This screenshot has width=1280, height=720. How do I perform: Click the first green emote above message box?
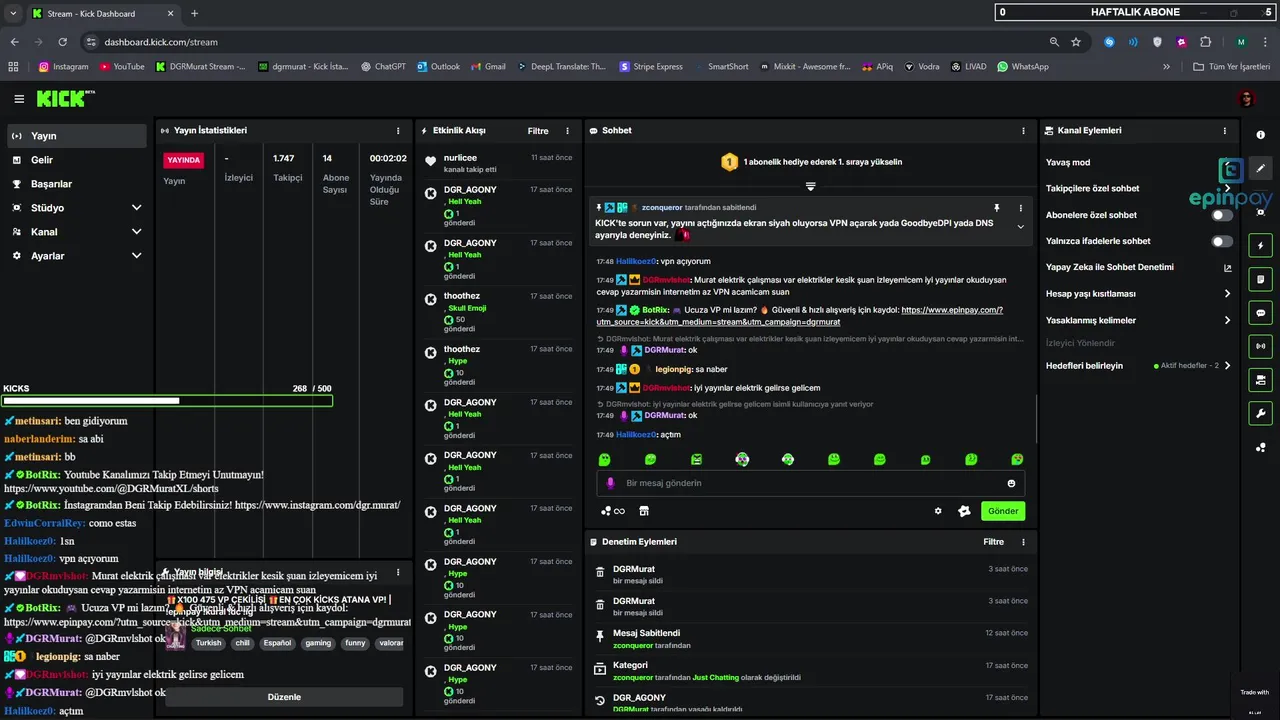604,460
